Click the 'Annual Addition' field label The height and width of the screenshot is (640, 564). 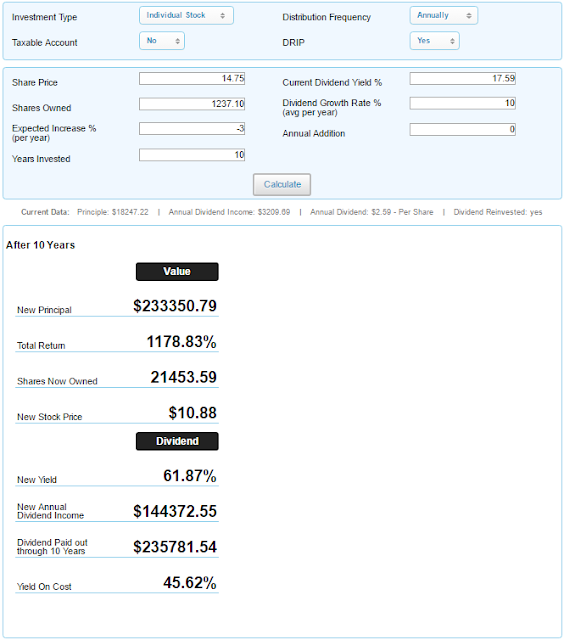pyautogui.click(x=313, y=133)
